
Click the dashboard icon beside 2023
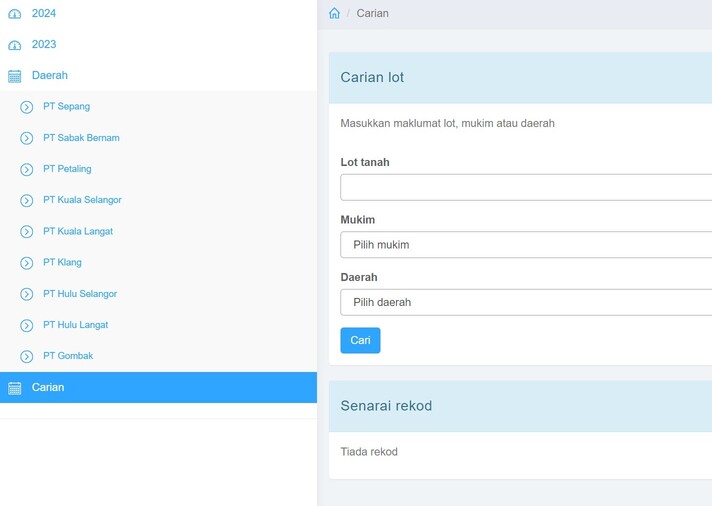click(x=14, y=45)
